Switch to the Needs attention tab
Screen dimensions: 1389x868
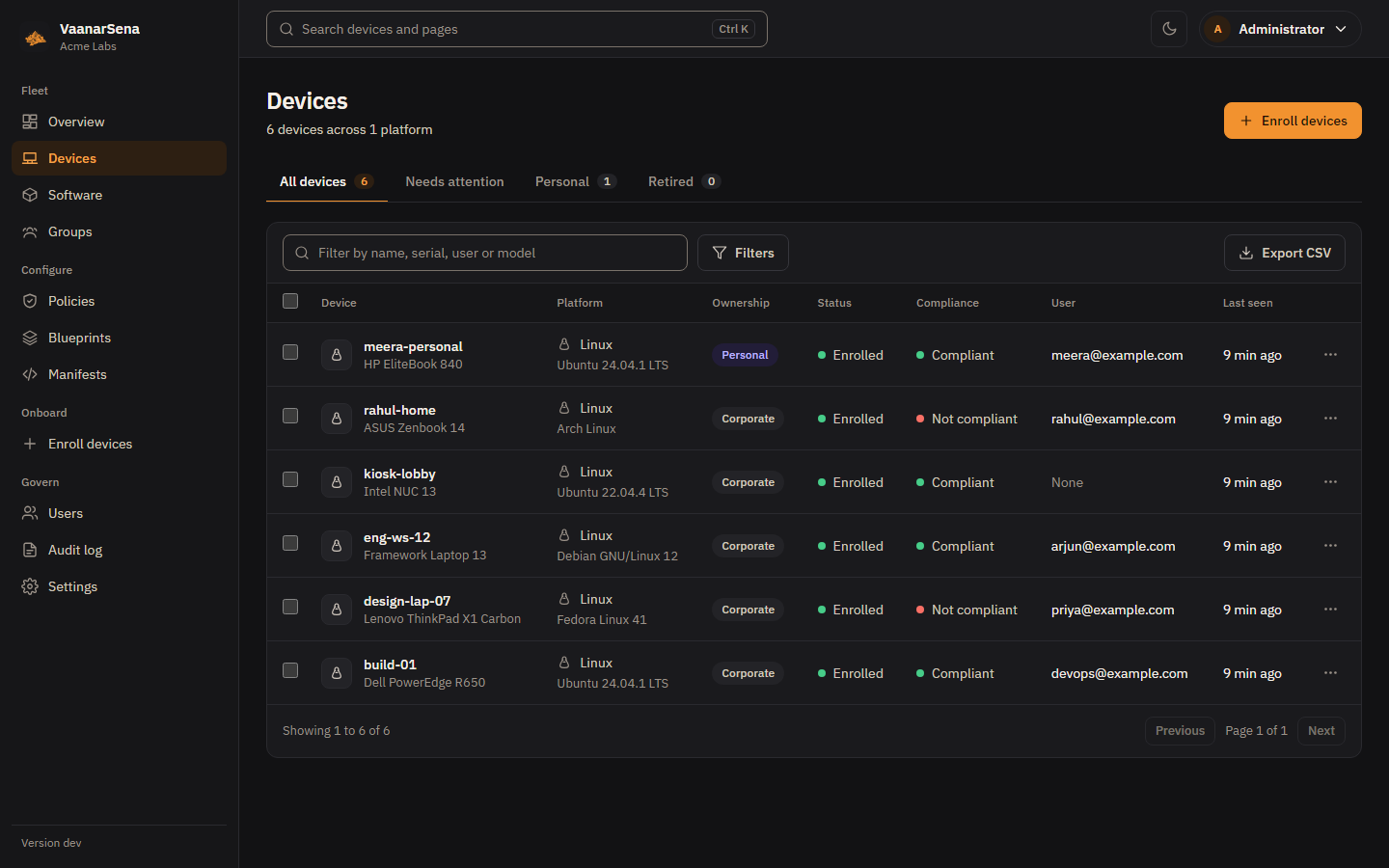tap(454, 181)
